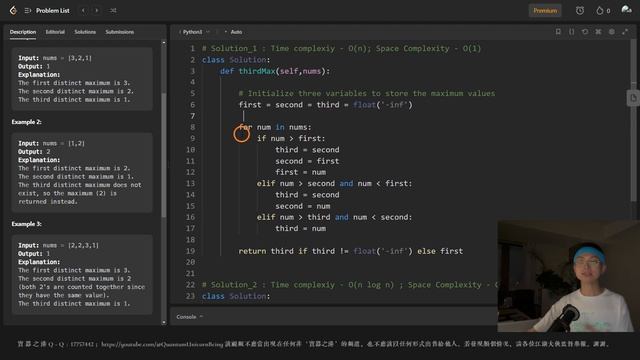Click the notes icon at editor right edge
The width and height of the screenshot is (640, 360).
pos(633,98)
